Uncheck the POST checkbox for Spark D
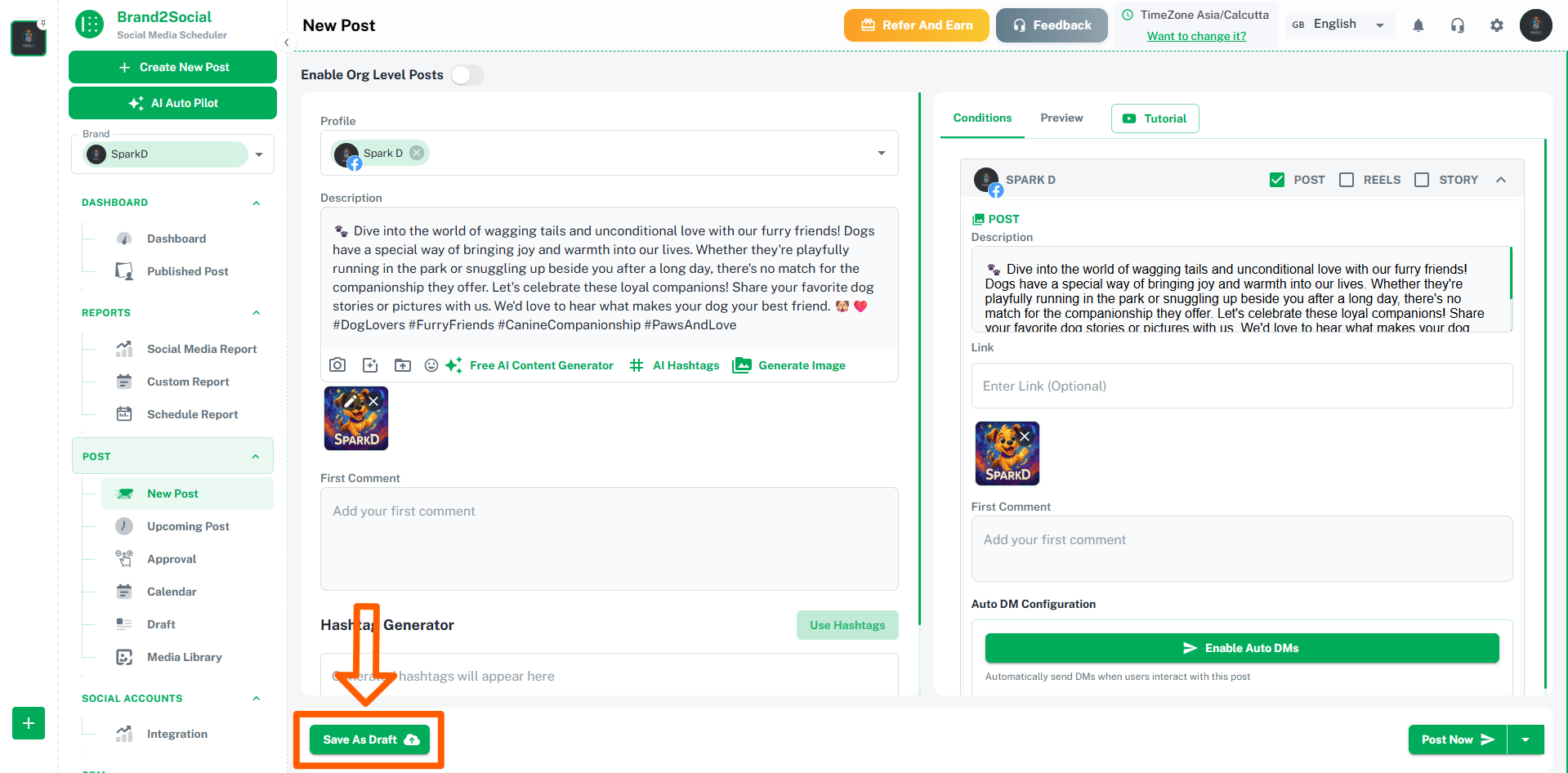Viewport: 1568px width, 773px height. tap(1277, 180)
